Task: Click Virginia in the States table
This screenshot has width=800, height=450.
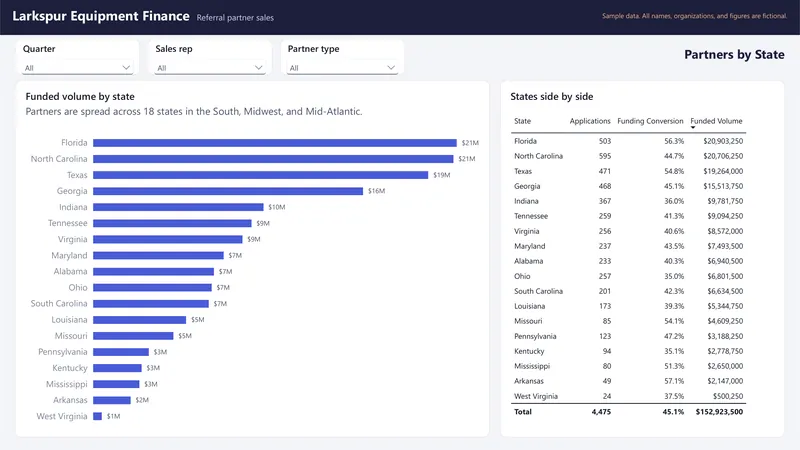Action: pyautogui.click(x=527, y=231)
